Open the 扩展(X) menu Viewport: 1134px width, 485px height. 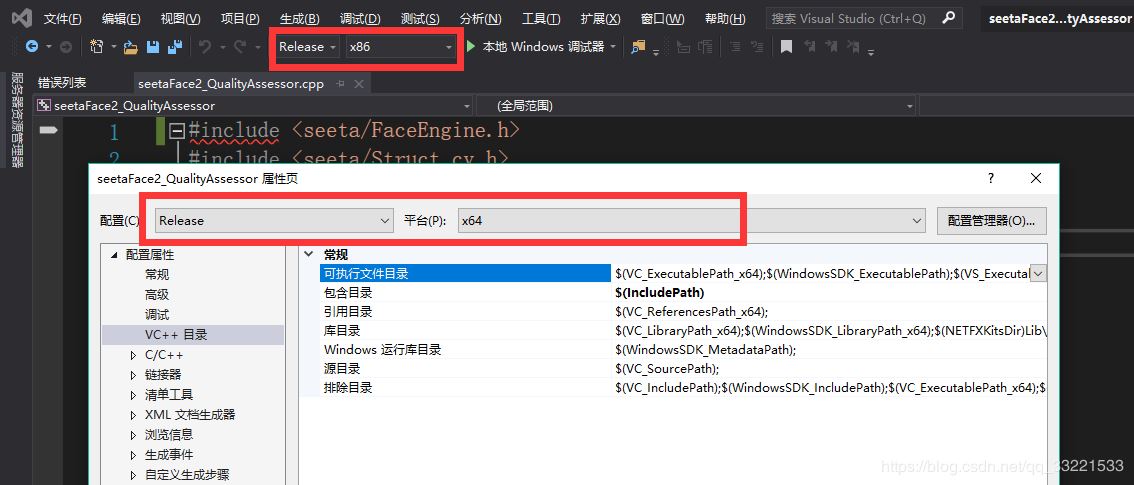pos(600,18)
